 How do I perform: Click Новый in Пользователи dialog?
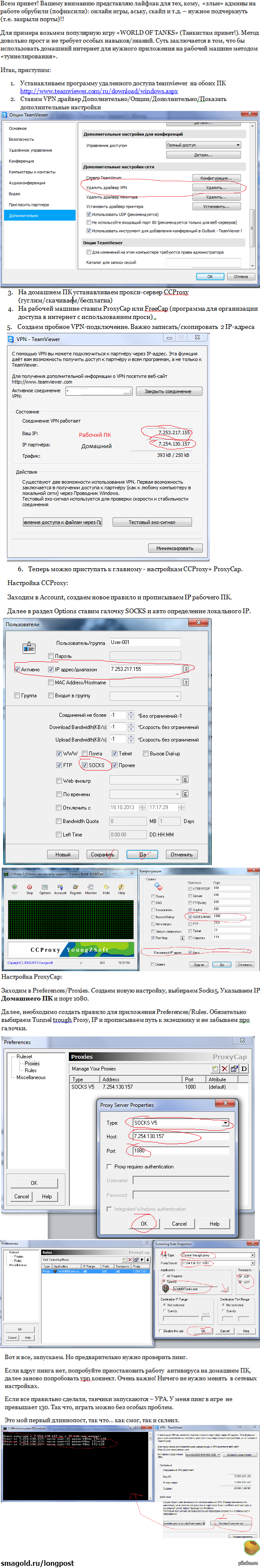point(63,854)
